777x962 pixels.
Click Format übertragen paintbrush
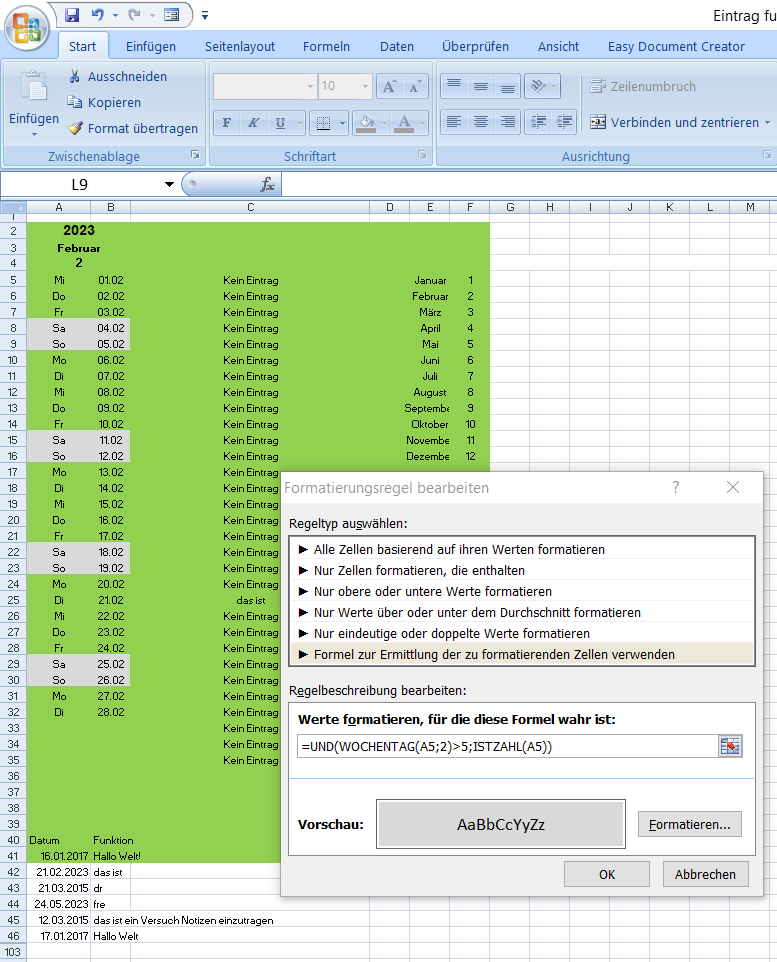click(132, 128)
